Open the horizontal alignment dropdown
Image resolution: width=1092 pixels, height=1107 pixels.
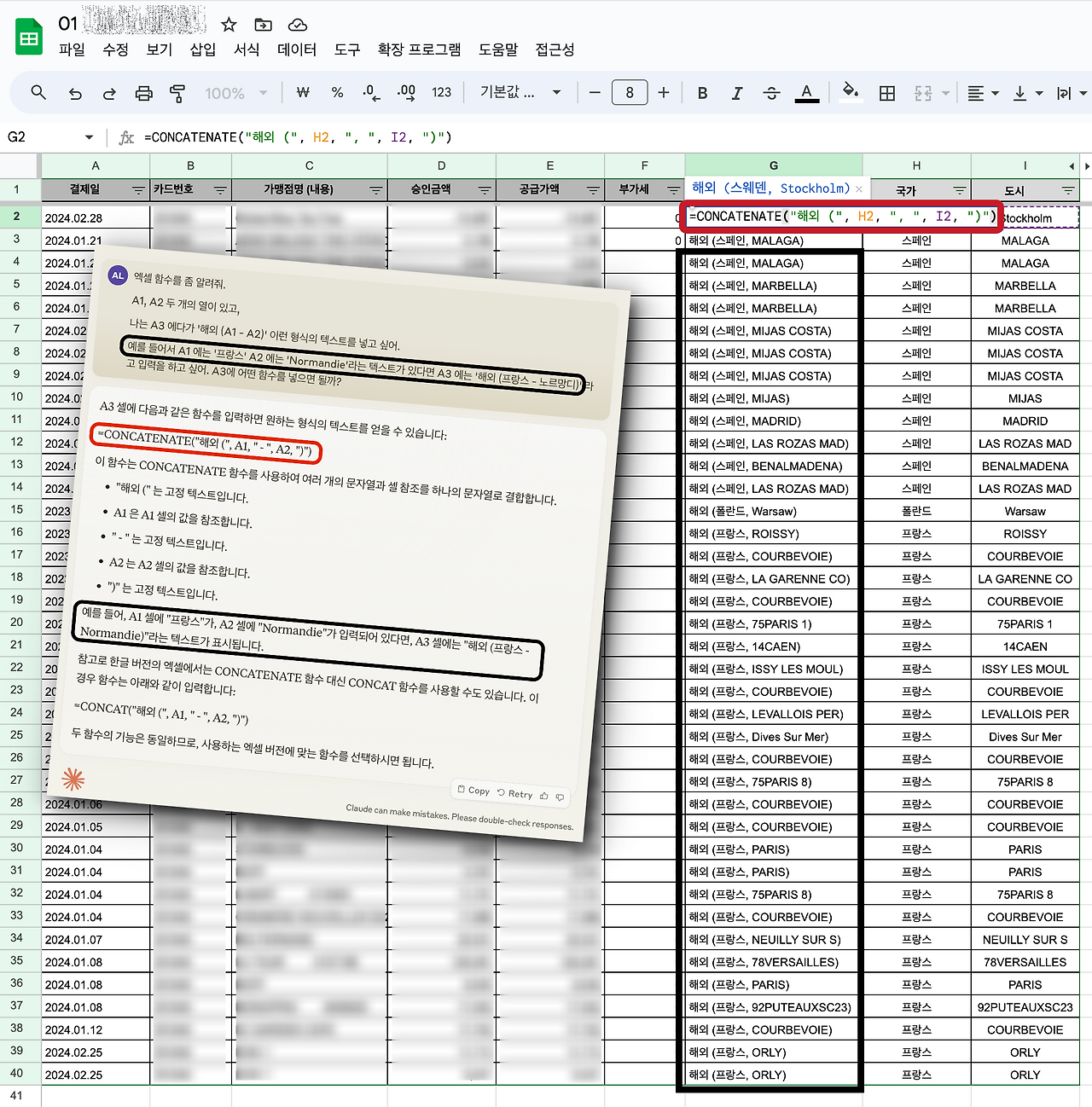pyautogui.click(x=982, y=92)
